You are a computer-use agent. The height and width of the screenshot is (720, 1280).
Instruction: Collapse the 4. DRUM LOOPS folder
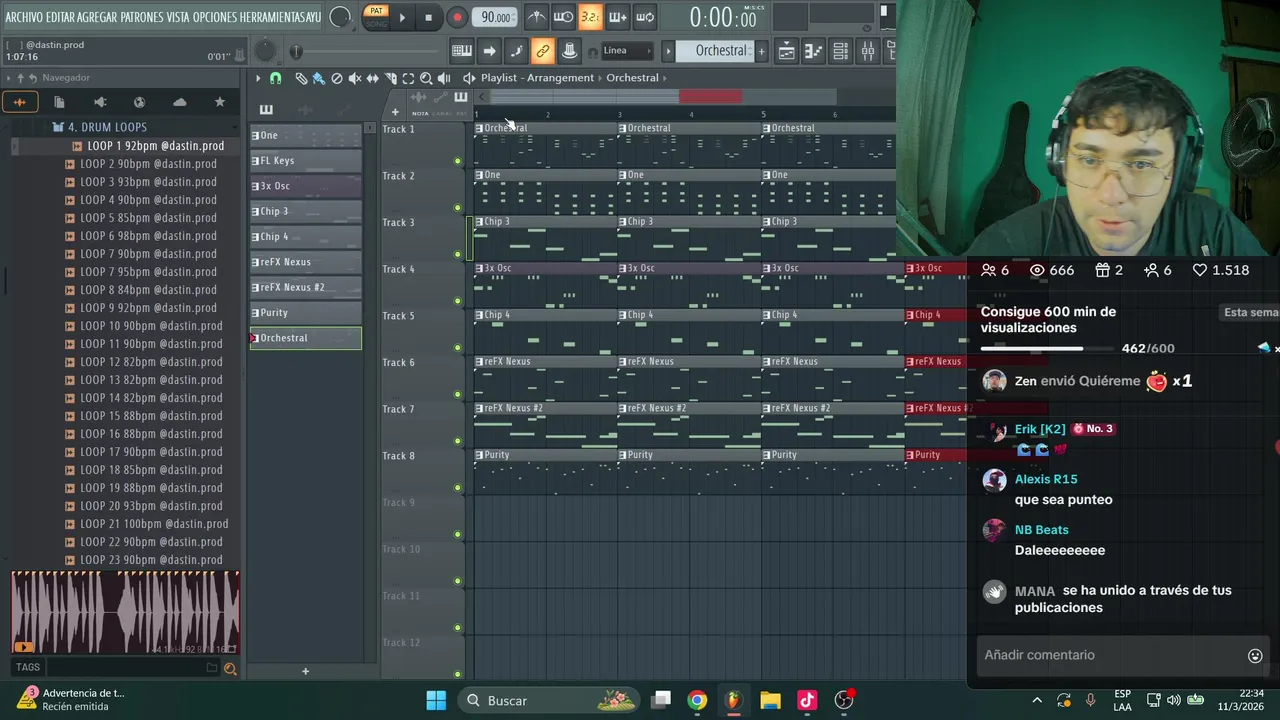pos(107,127)
